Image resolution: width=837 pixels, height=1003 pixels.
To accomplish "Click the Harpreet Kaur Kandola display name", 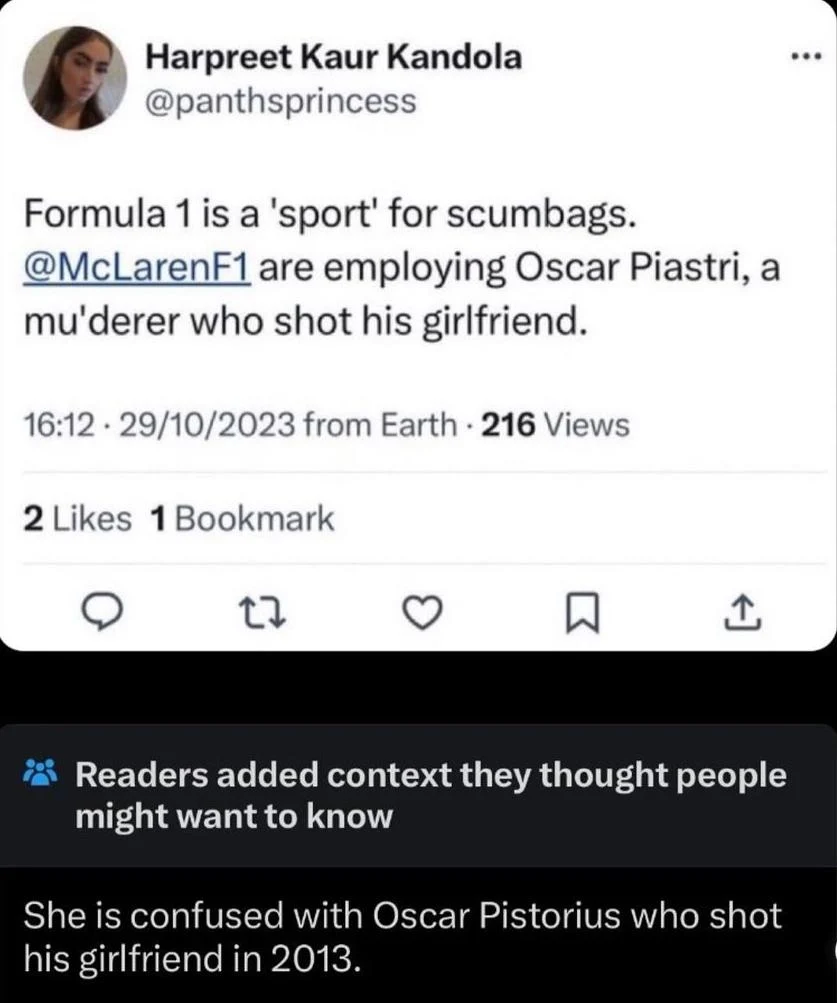I will point(333,57).
